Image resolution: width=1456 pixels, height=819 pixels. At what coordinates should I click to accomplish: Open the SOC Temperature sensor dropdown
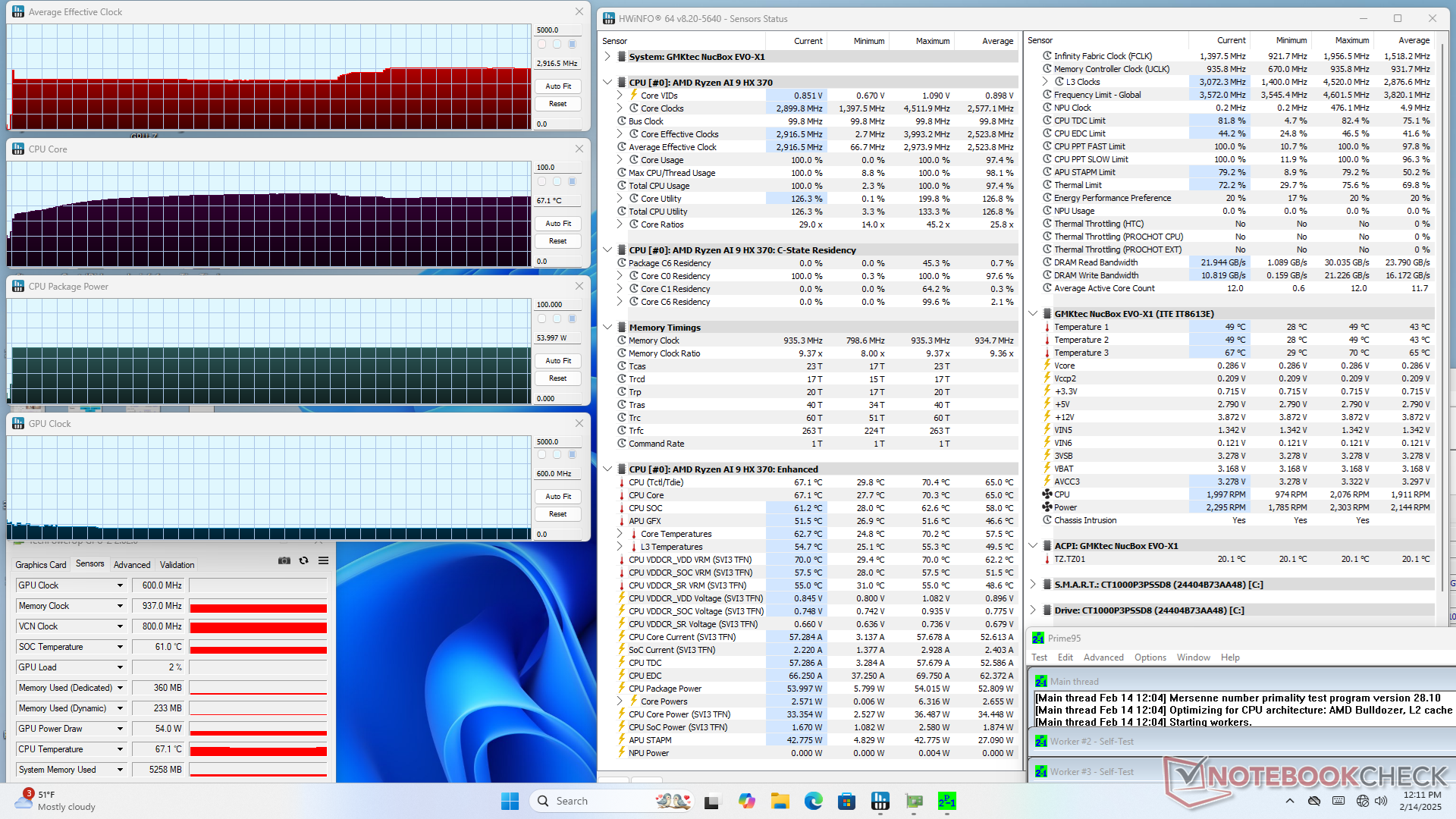120,647
